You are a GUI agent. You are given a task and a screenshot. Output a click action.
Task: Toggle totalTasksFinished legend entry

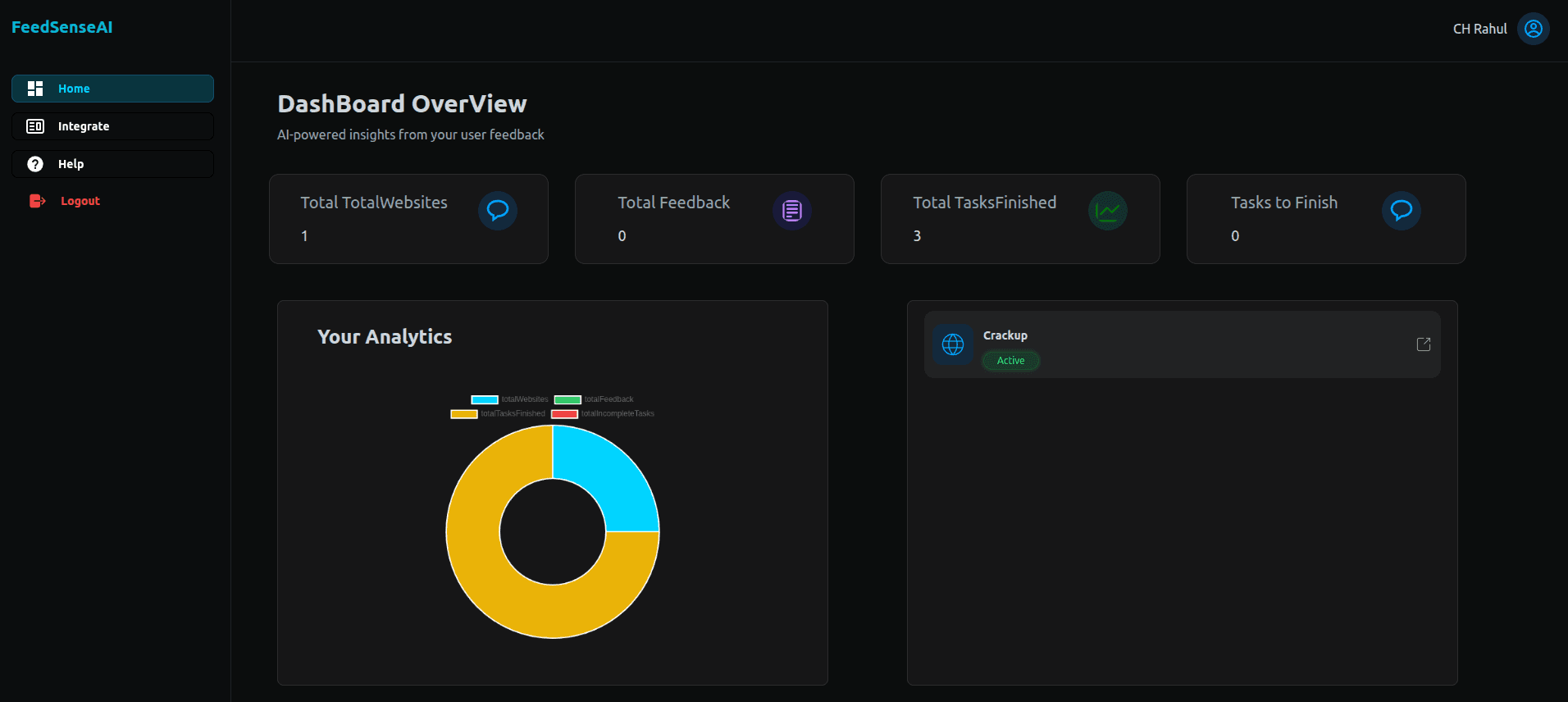498,414
